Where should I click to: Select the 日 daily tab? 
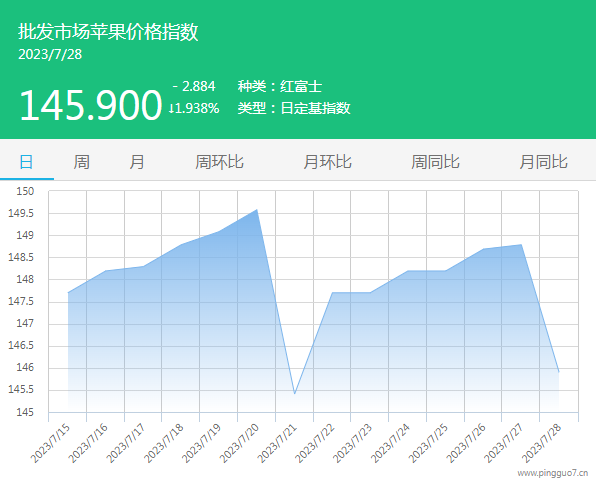26,162
